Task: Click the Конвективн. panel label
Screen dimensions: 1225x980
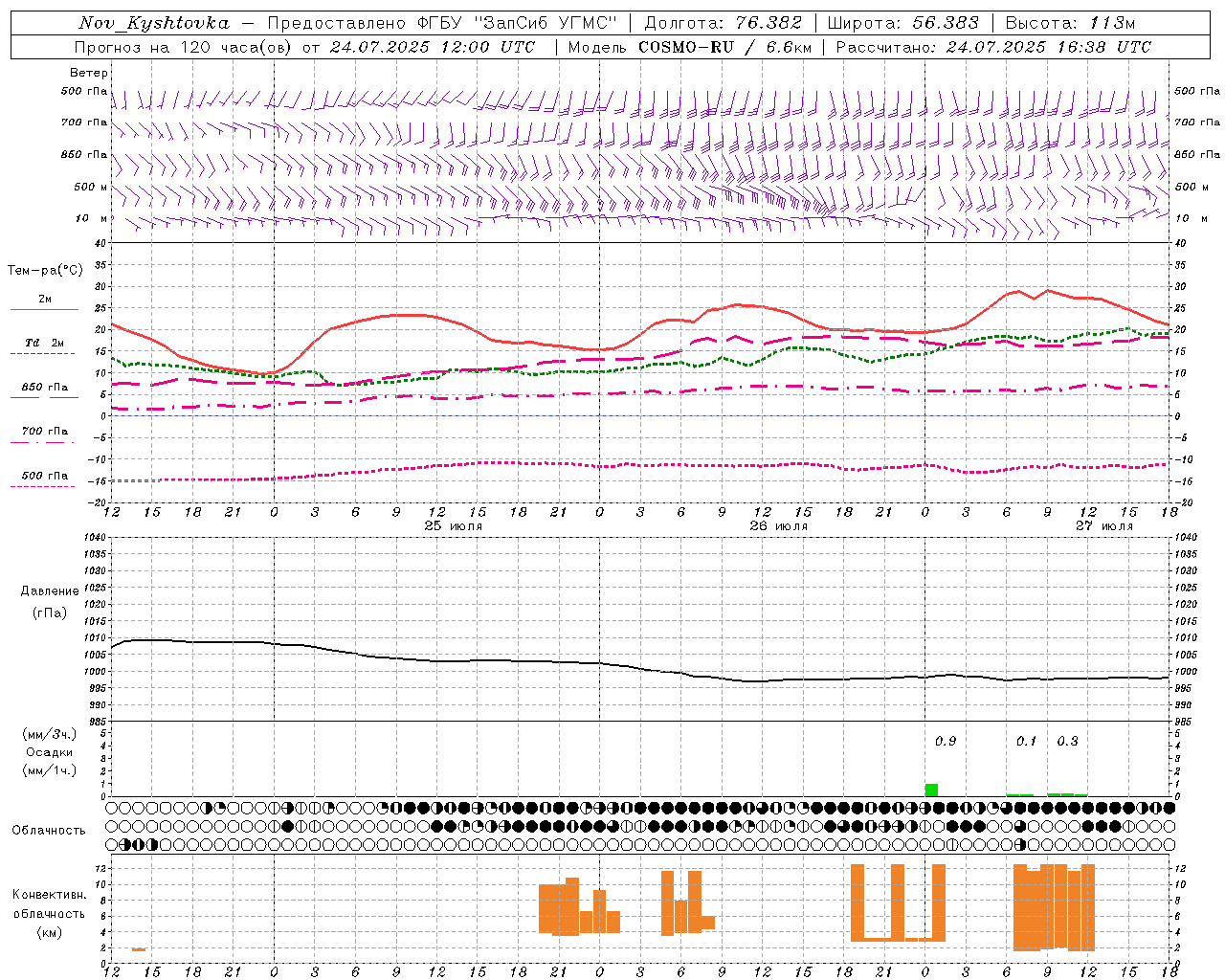Action: (50, 895)
